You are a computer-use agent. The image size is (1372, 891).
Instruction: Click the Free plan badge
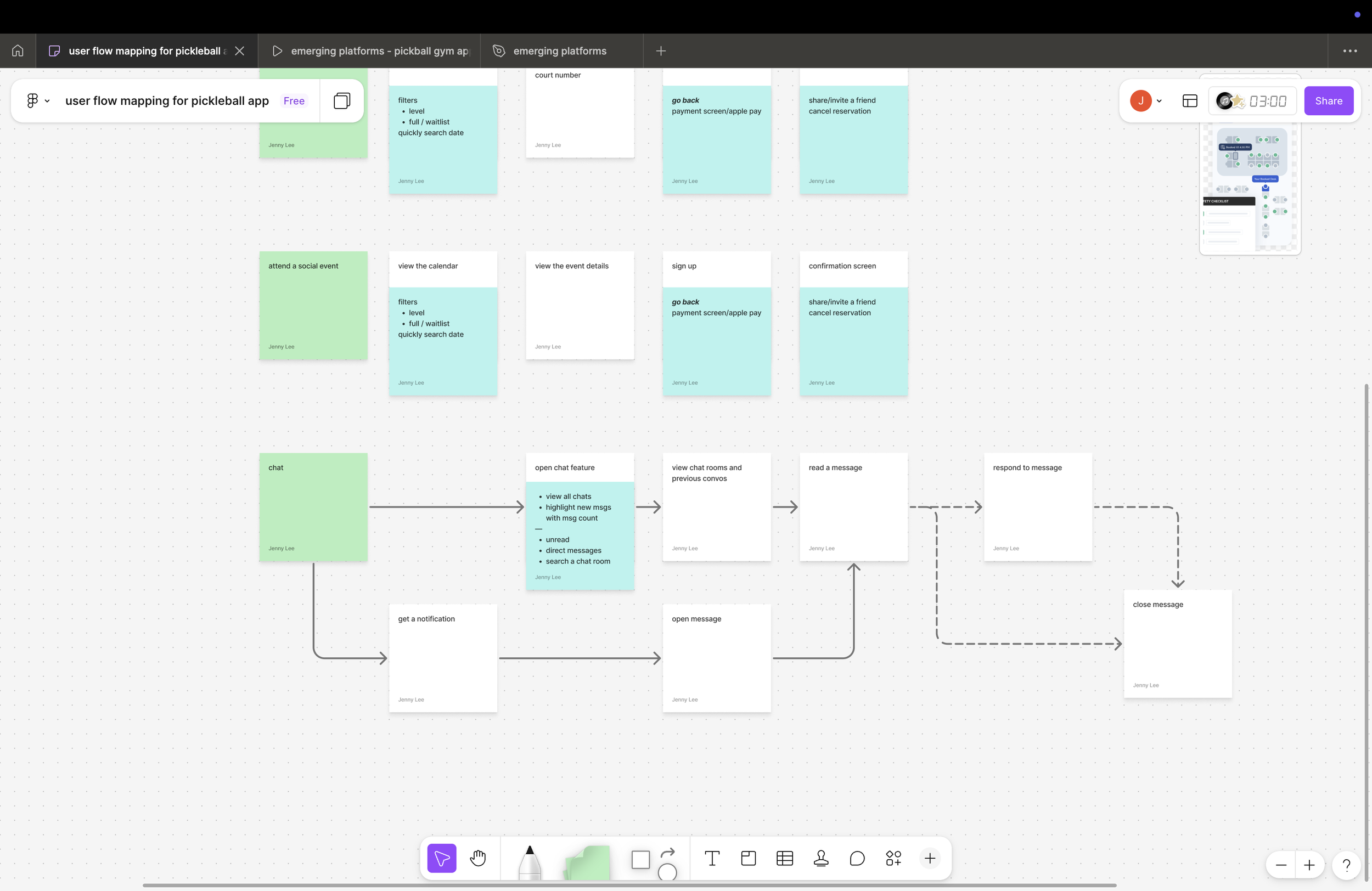pyautogui.click(x=294, y=101)
